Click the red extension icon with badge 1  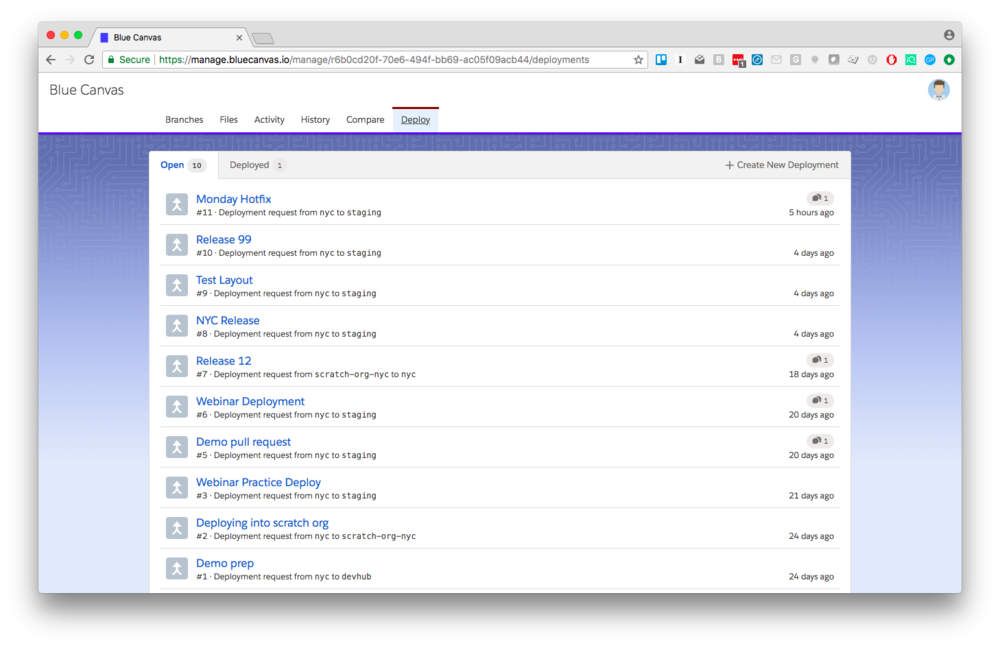739,61
